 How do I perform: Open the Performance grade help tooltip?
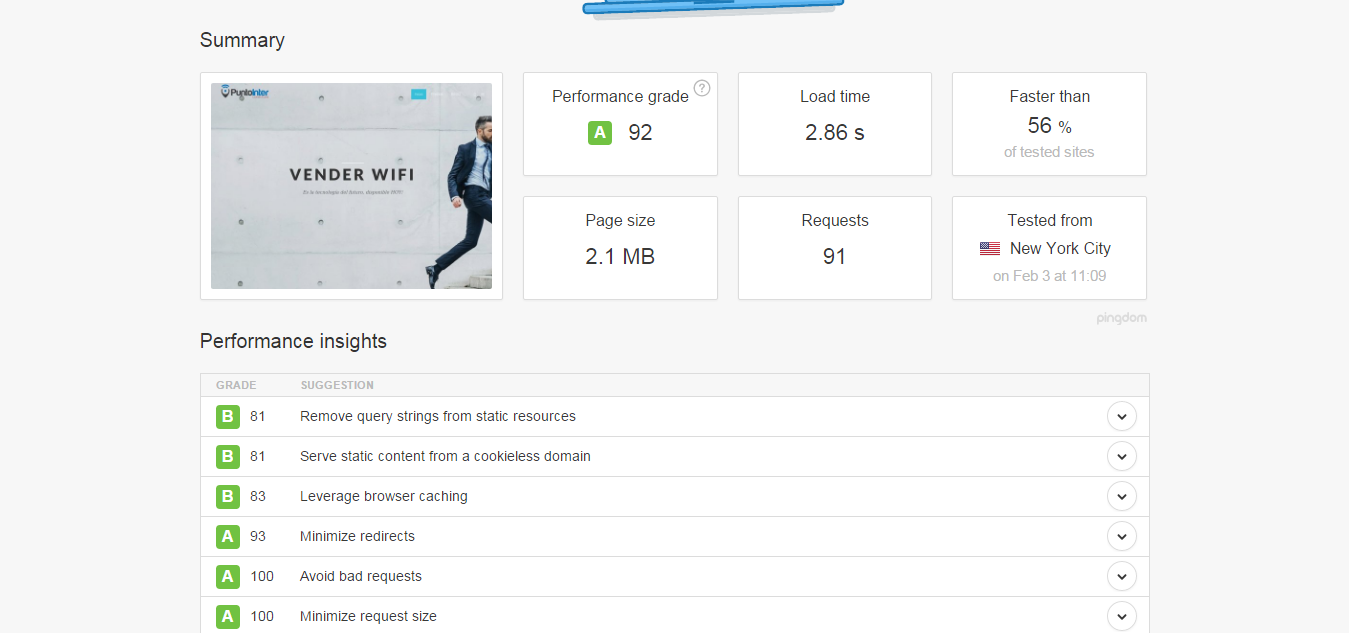tap(702, 88)
